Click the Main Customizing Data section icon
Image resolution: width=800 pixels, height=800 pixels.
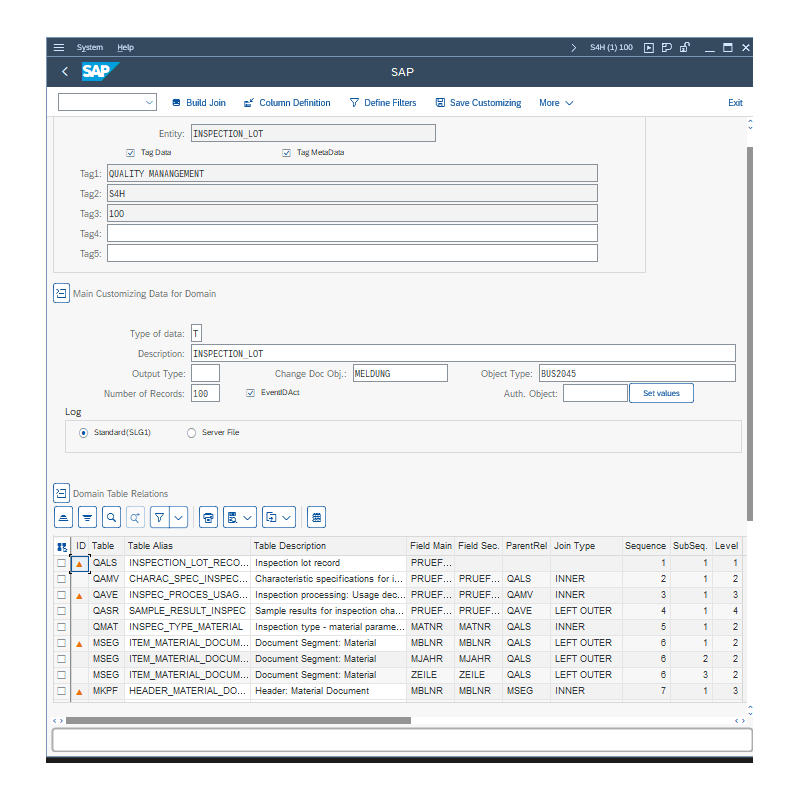pyautogui.click(x=61, y=293)
